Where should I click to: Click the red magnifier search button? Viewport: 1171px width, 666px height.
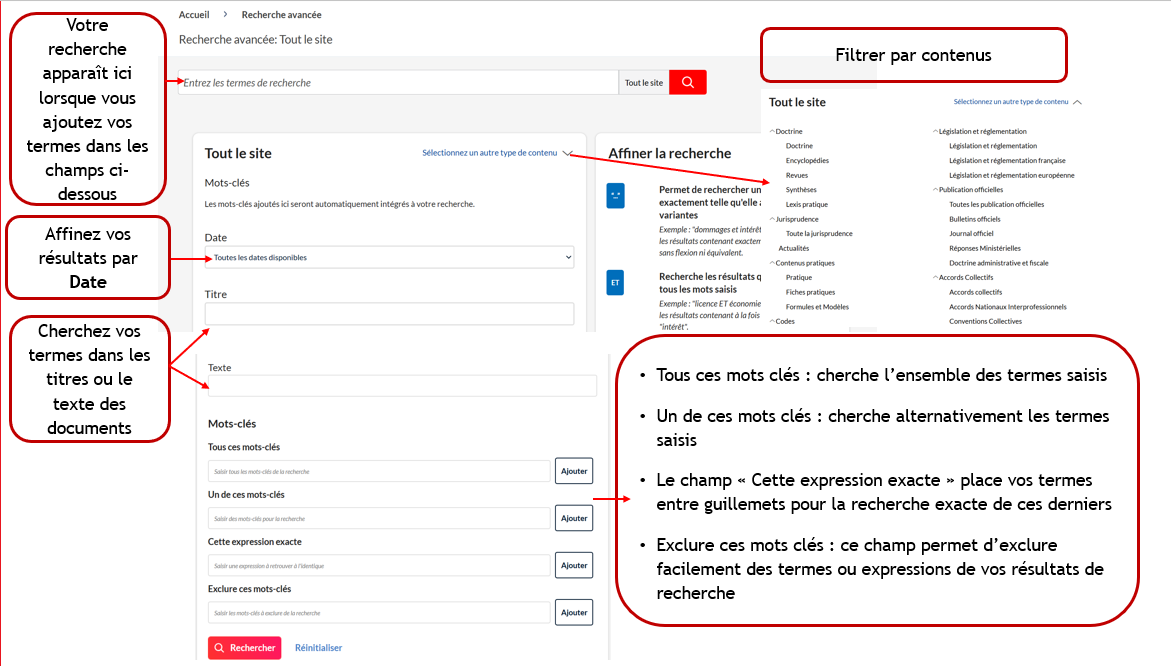tap(688, 83)
